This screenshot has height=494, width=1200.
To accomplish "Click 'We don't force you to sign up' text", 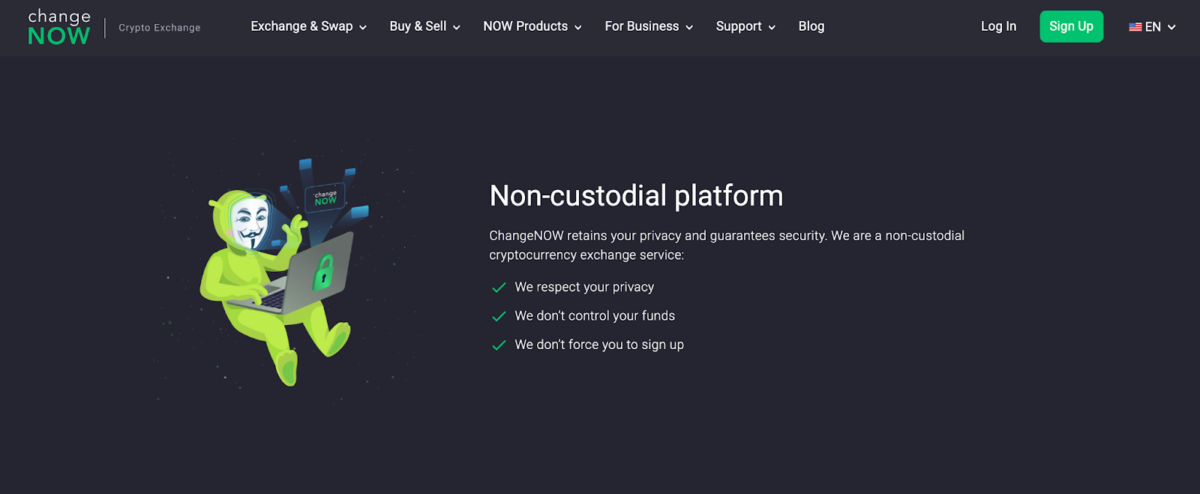I will (599, 345).
